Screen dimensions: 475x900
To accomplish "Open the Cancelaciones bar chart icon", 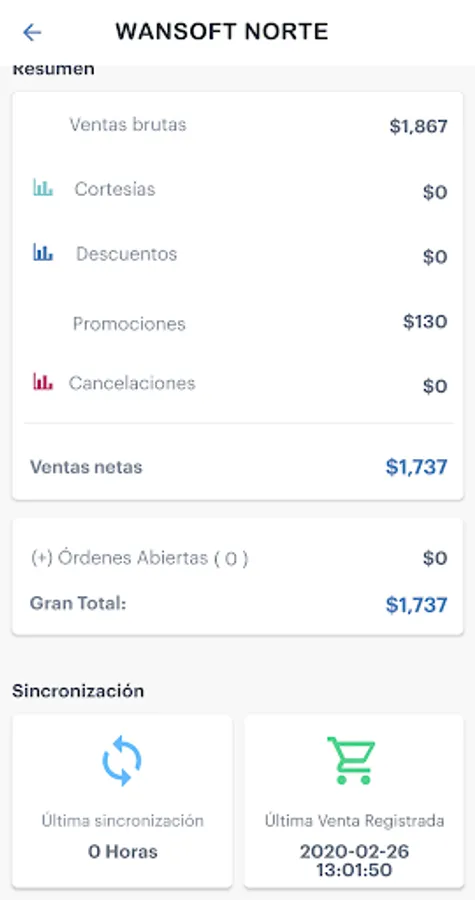I will tap(43, 382).
